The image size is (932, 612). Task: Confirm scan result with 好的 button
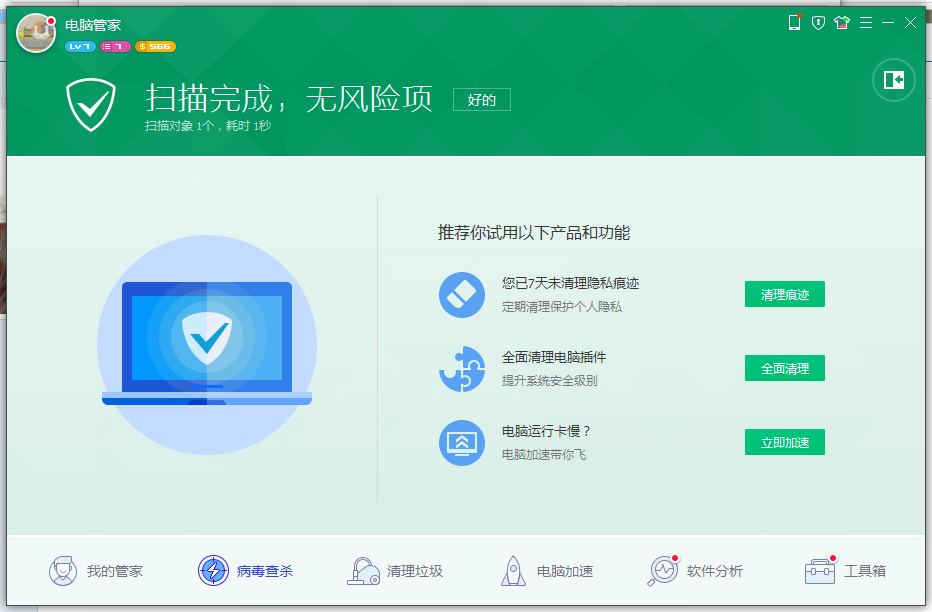(x=481, y=99)
